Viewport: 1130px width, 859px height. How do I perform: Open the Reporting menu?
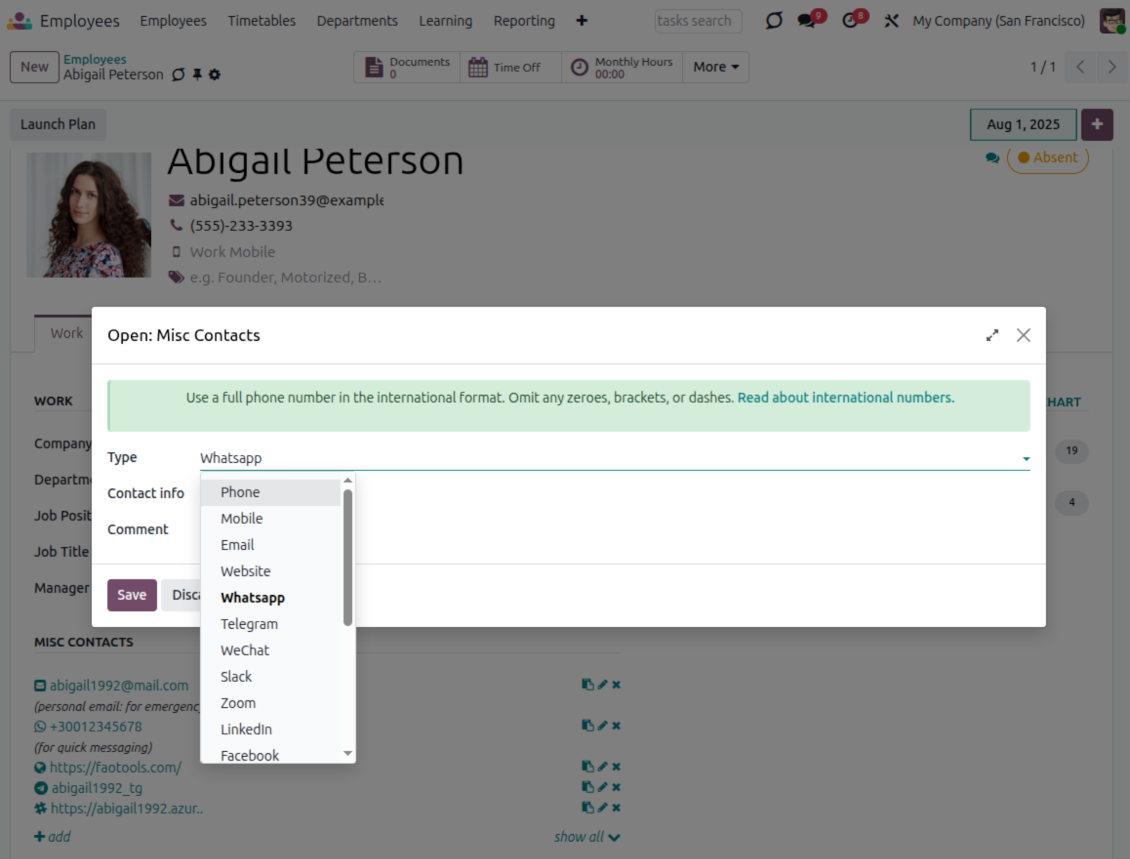click(x=524, y=21)
